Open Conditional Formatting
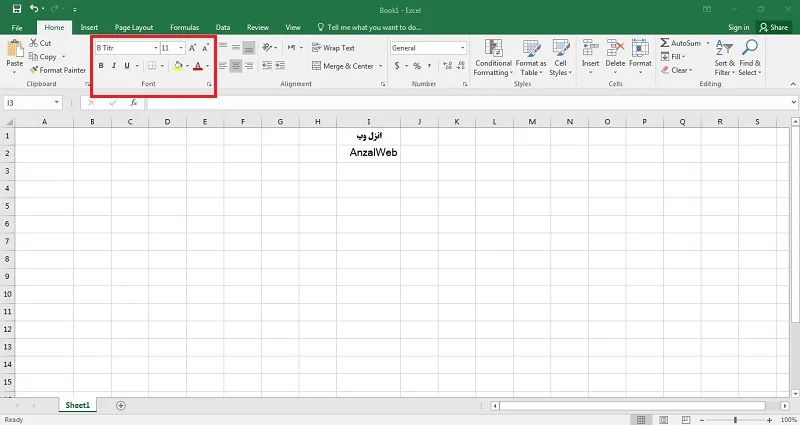 click(x=493, y=58)
